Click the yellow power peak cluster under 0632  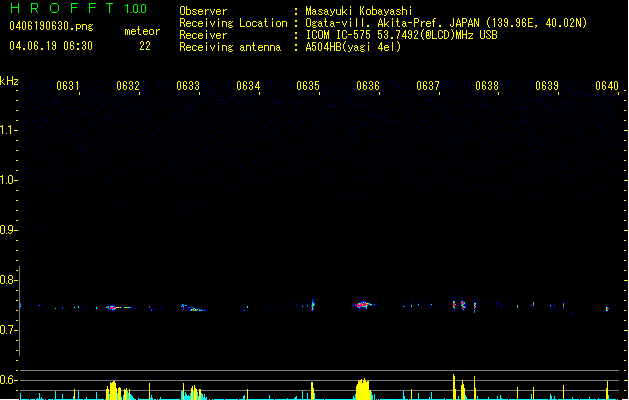(119, 390)
